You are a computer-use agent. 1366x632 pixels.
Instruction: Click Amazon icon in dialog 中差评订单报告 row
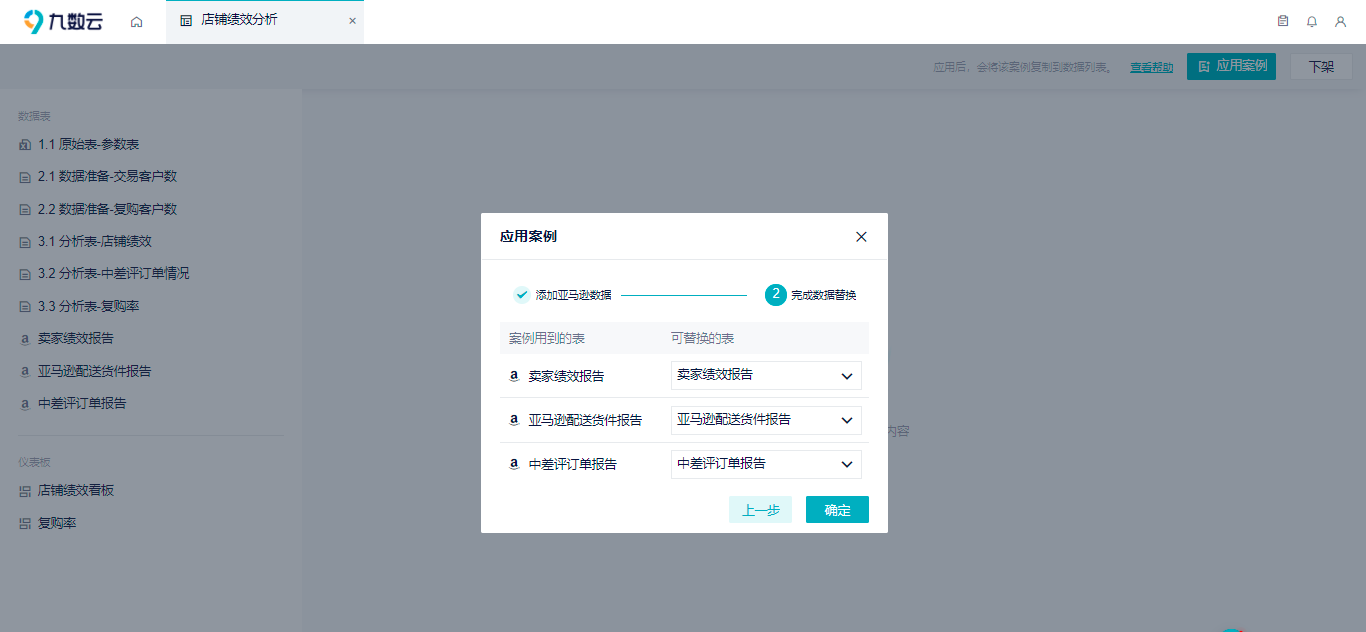[x=514, y=465]
